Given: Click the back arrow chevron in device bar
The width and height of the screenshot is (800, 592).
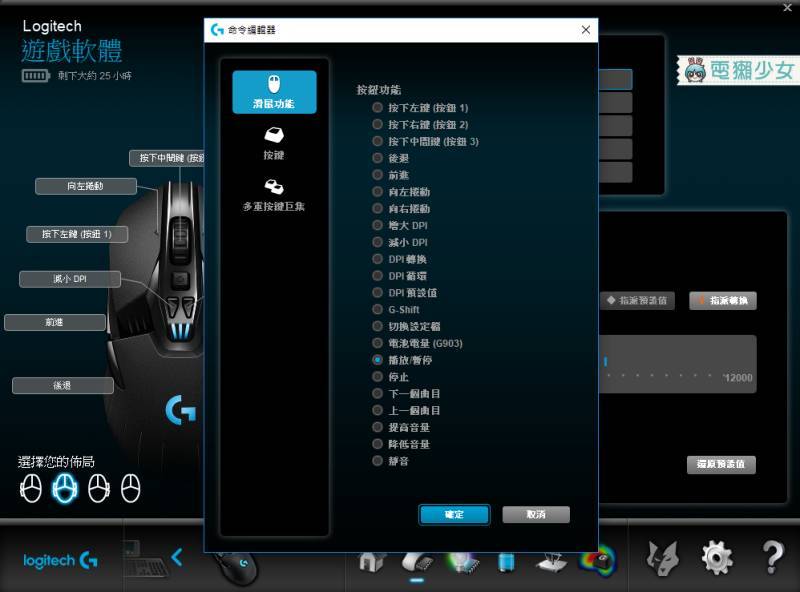Looking at the screenshot, I should point(177,557).
